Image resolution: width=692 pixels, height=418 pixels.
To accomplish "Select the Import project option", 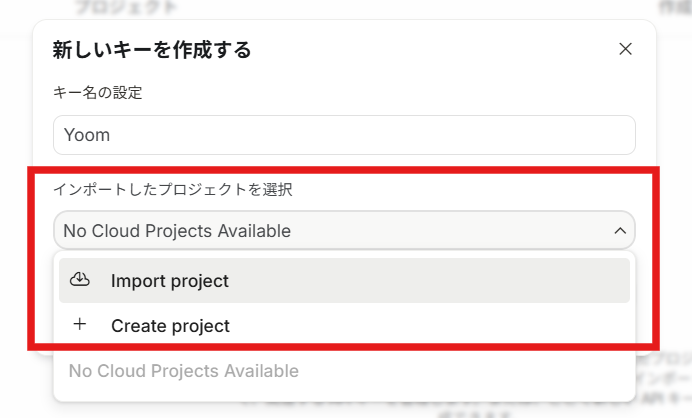I will point(344,281).
